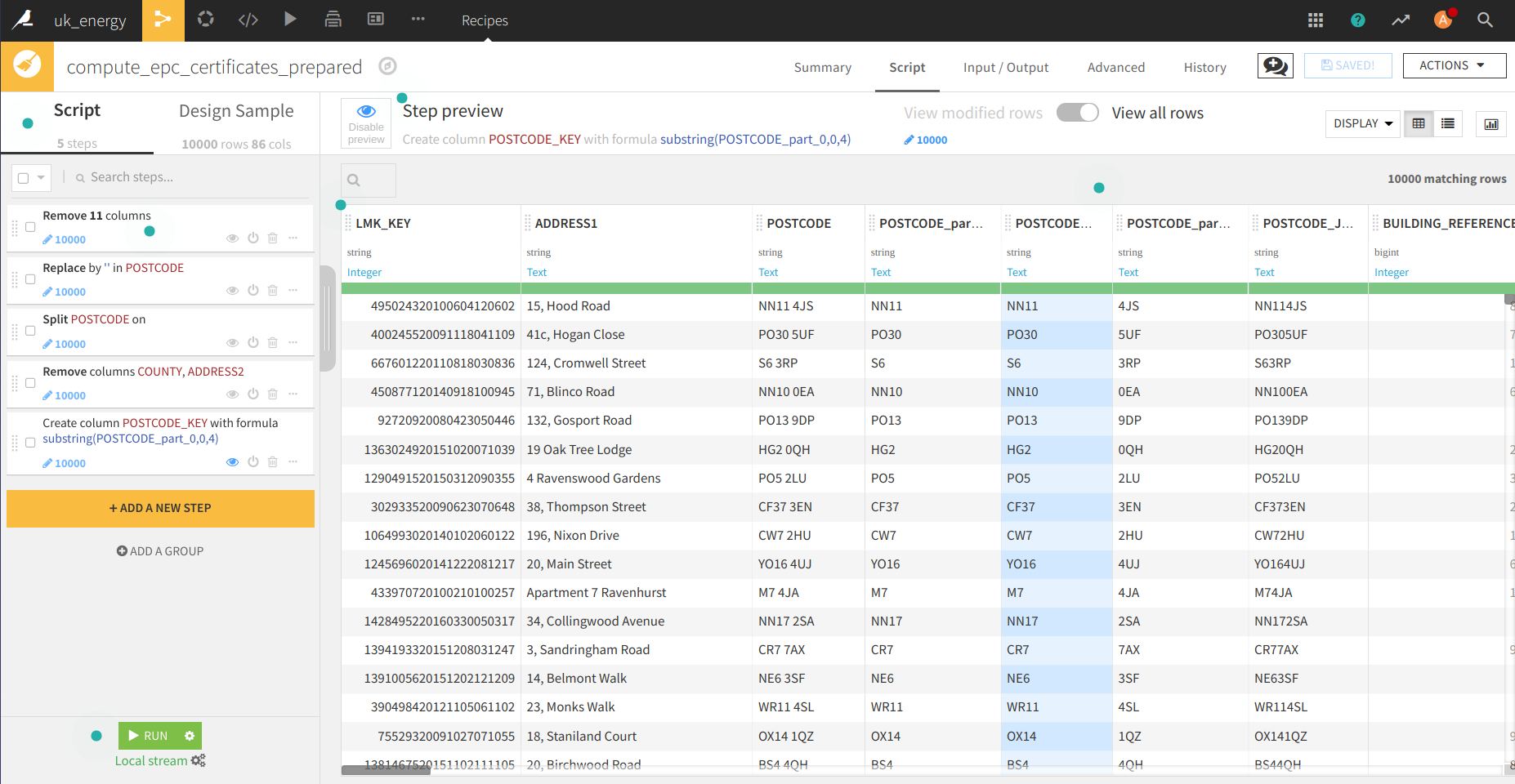Switch to the Input / Output tab
The image size is (1515, 784).
1005,68
